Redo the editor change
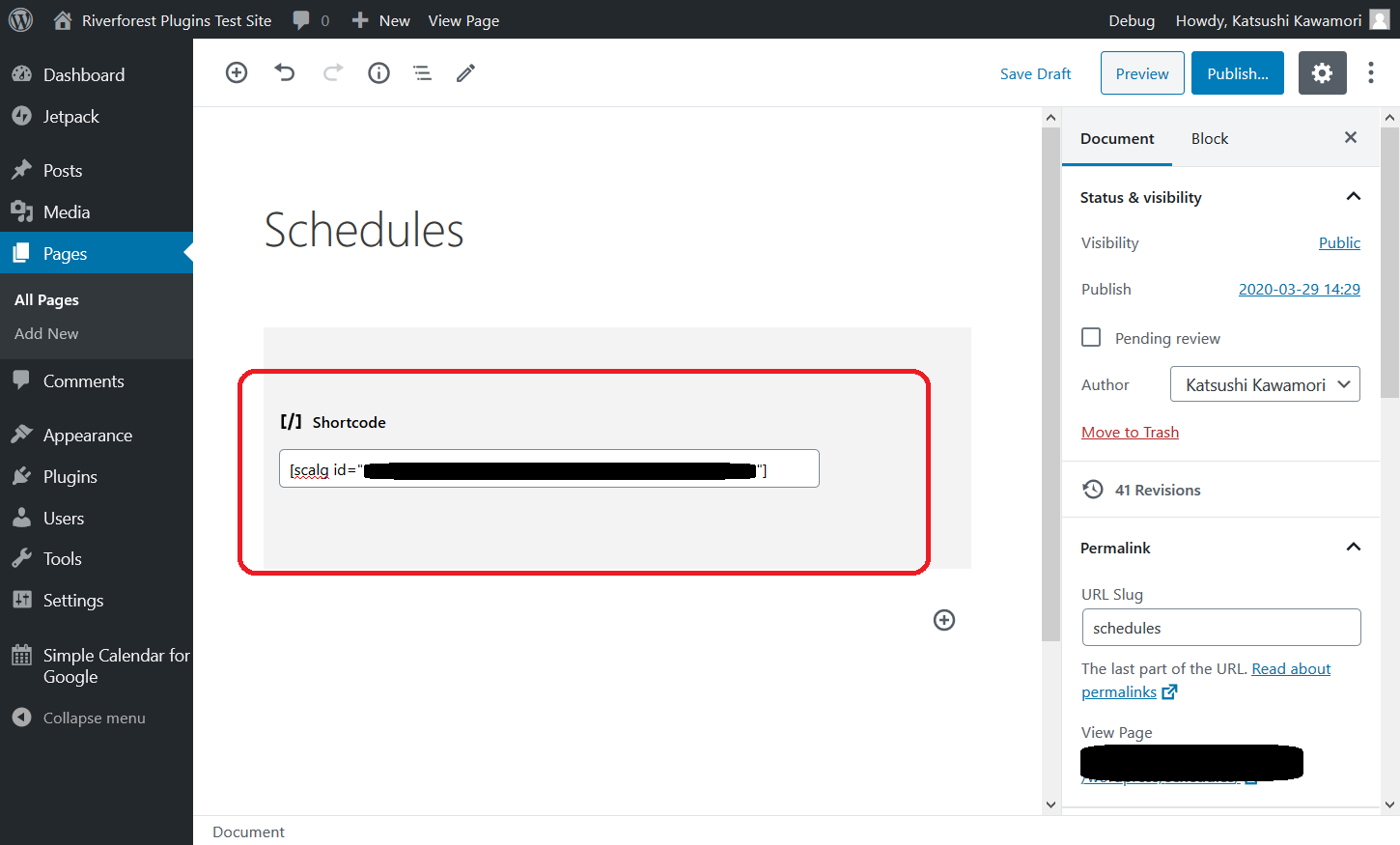This screenshot has height=845, width=1400. pos(332,72)
